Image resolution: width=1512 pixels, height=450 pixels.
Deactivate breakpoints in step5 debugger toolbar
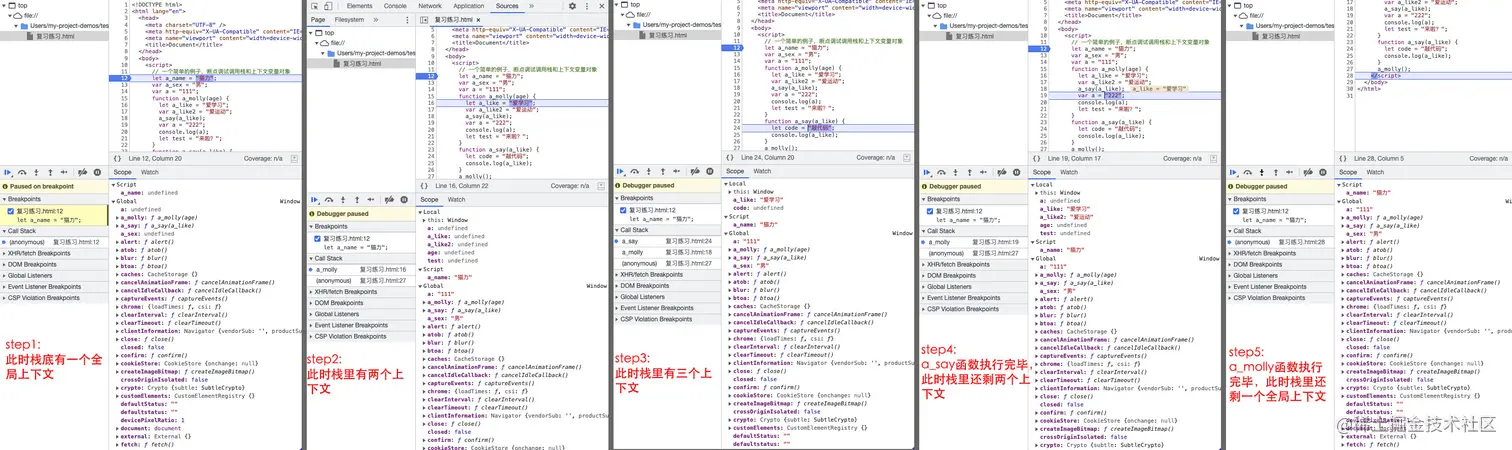click(1308, 173)
